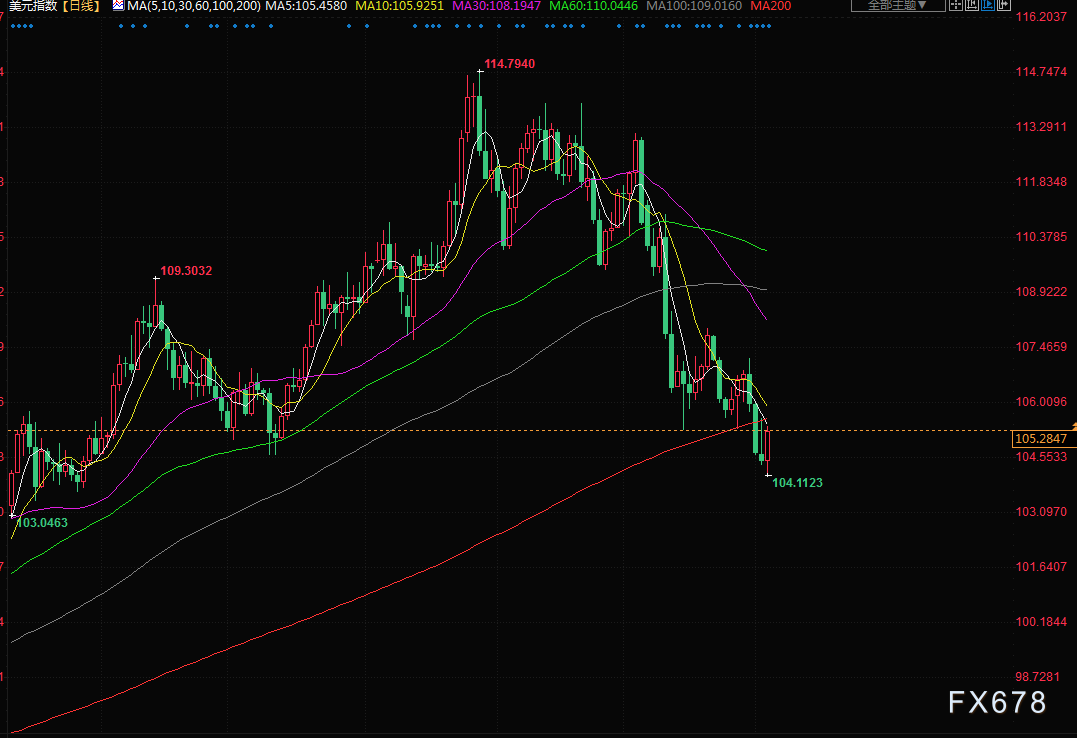Screen dimensions: 1077x738
Task: Click the 113.2911 price axis label
Action: (x=1041, y=126)
